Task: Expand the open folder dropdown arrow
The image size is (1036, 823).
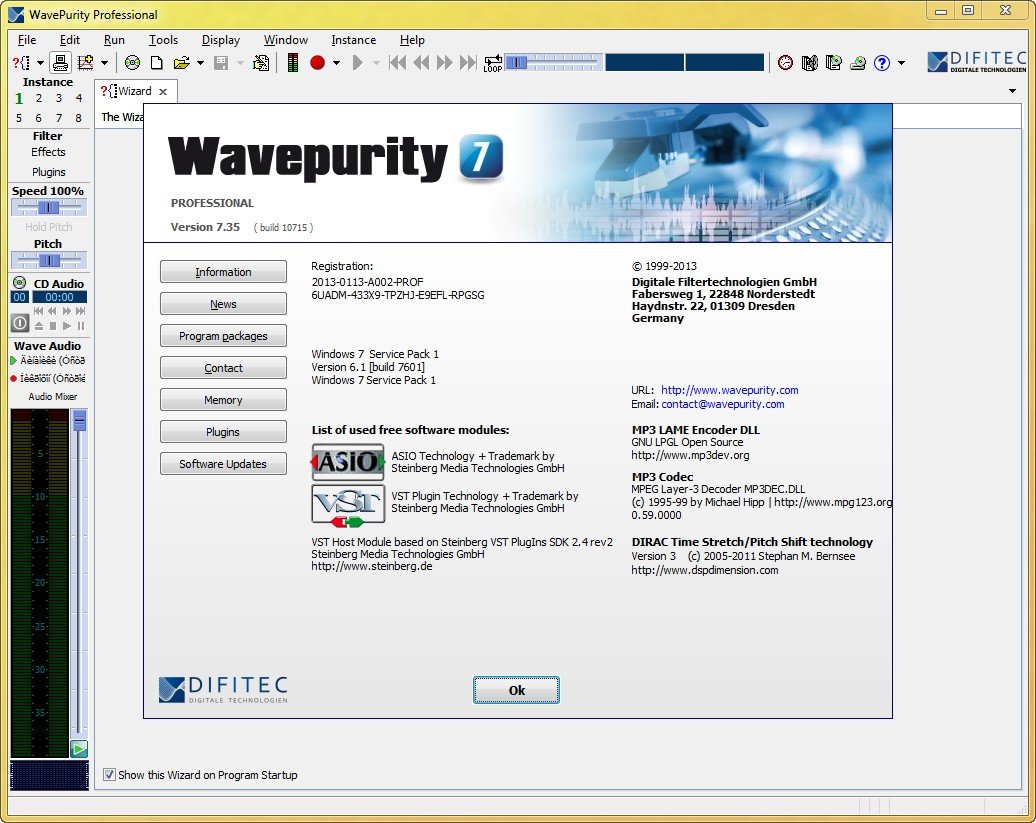Action: (x=200, y=63)
